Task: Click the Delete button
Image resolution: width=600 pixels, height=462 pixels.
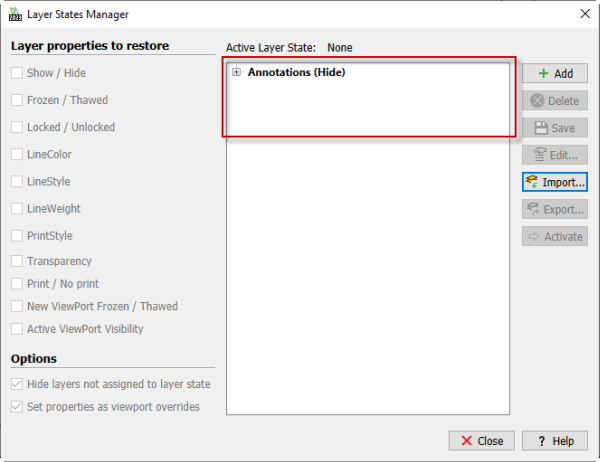Action: point(555,101)
